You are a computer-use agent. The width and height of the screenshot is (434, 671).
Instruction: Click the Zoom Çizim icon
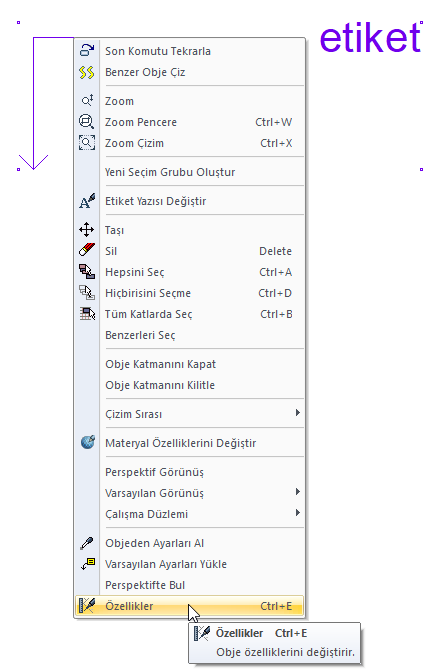click(87, 143)
